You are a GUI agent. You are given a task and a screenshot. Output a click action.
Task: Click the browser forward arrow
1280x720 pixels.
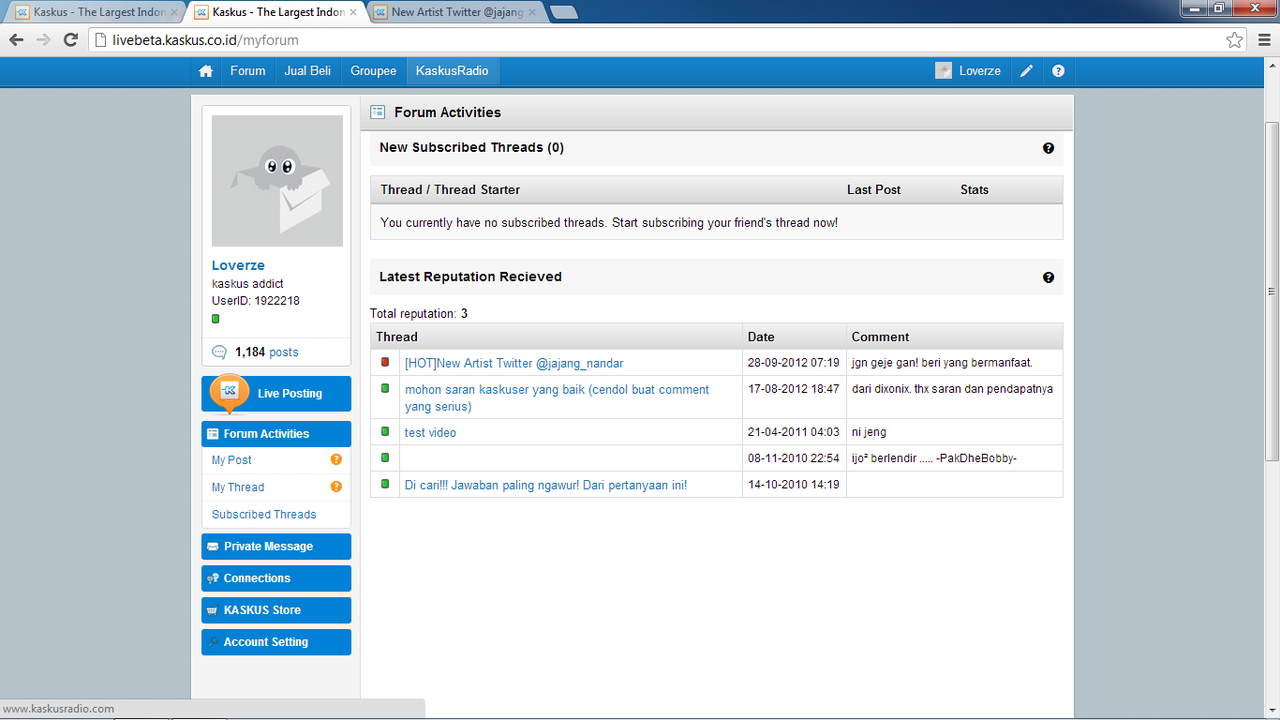43,40
